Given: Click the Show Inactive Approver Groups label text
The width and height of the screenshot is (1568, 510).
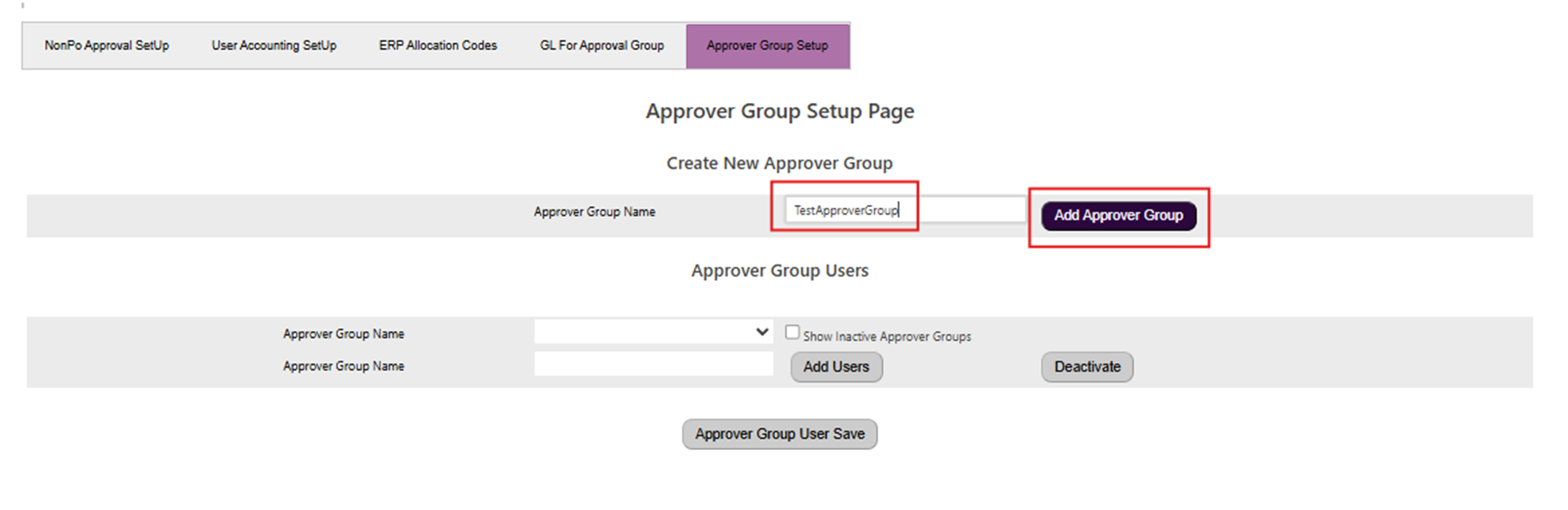Looking at the screenshot, I should [x=887, y=337].
